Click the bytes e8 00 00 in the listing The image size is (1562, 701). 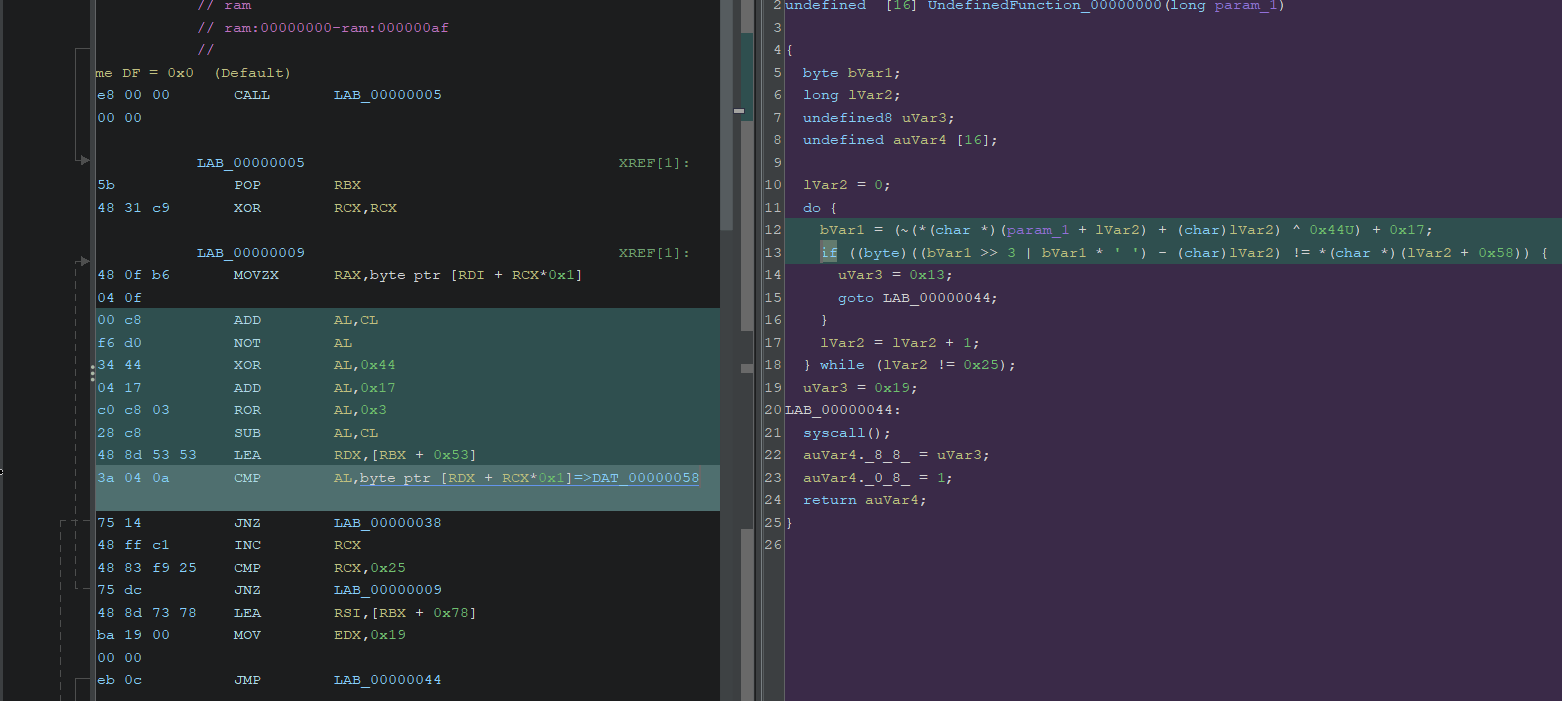click(133, 95)
